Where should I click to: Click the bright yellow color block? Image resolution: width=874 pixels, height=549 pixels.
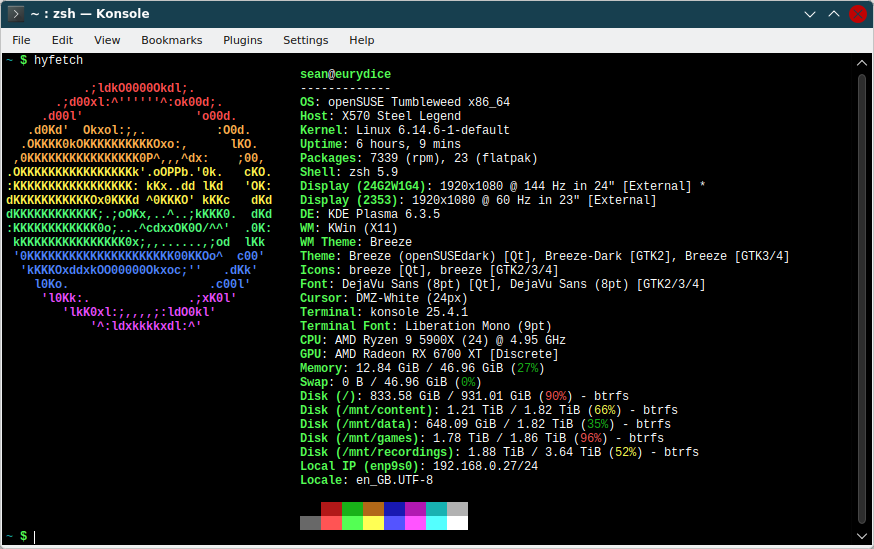(x=373, y=523)
